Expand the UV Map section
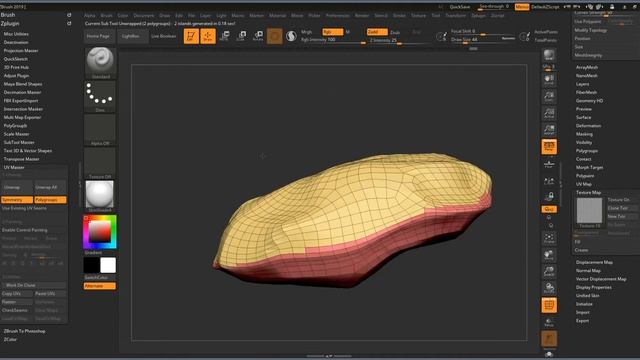Viewport: 640px width, 360px height. (584, 184)
